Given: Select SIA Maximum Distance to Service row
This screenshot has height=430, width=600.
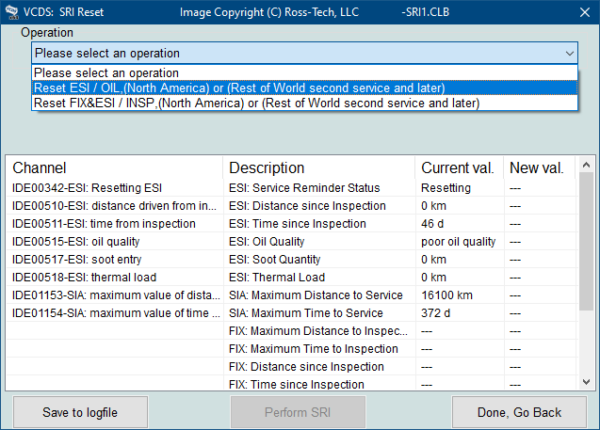Looking at the screenshot, I should 316,295.
